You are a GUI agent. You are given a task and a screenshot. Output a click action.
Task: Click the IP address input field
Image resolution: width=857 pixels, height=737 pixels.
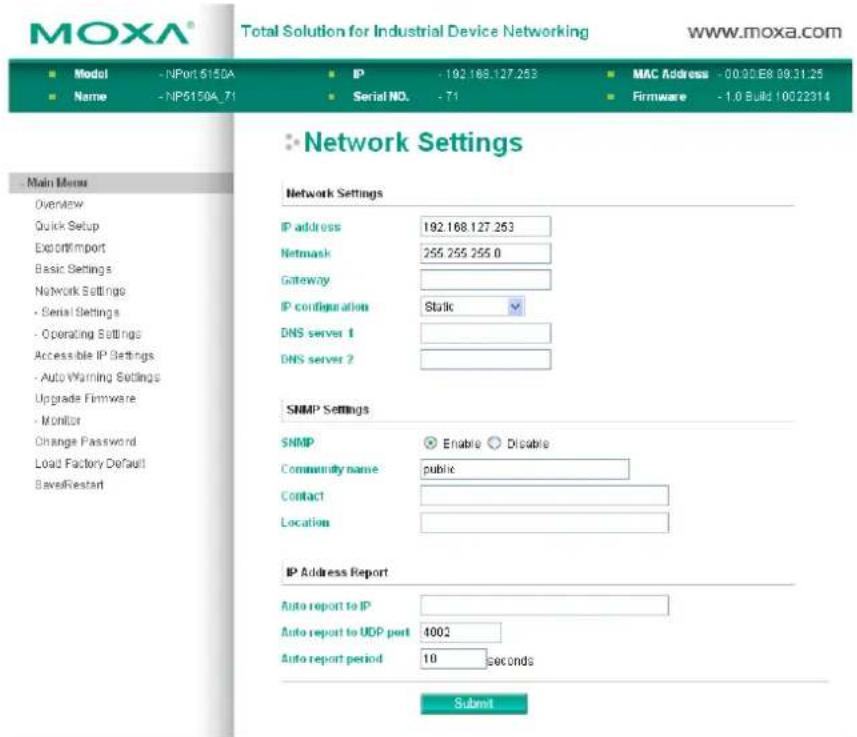pos(485,227)
